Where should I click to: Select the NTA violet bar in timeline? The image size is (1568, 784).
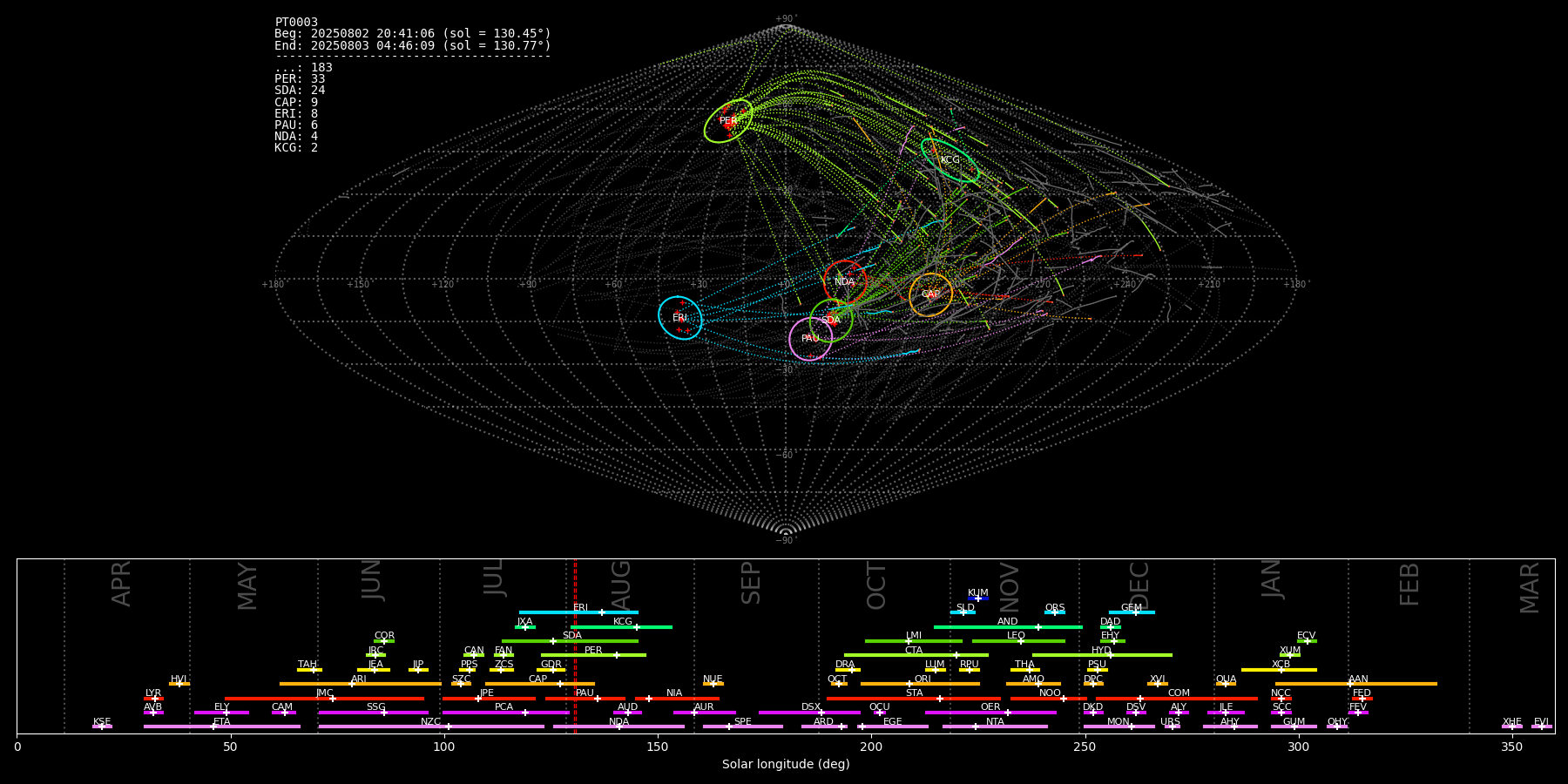click(995, 727)
